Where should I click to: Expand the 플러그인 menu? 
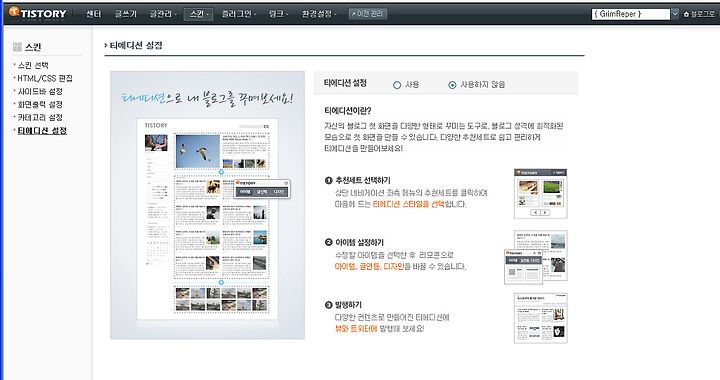(239, 14)
